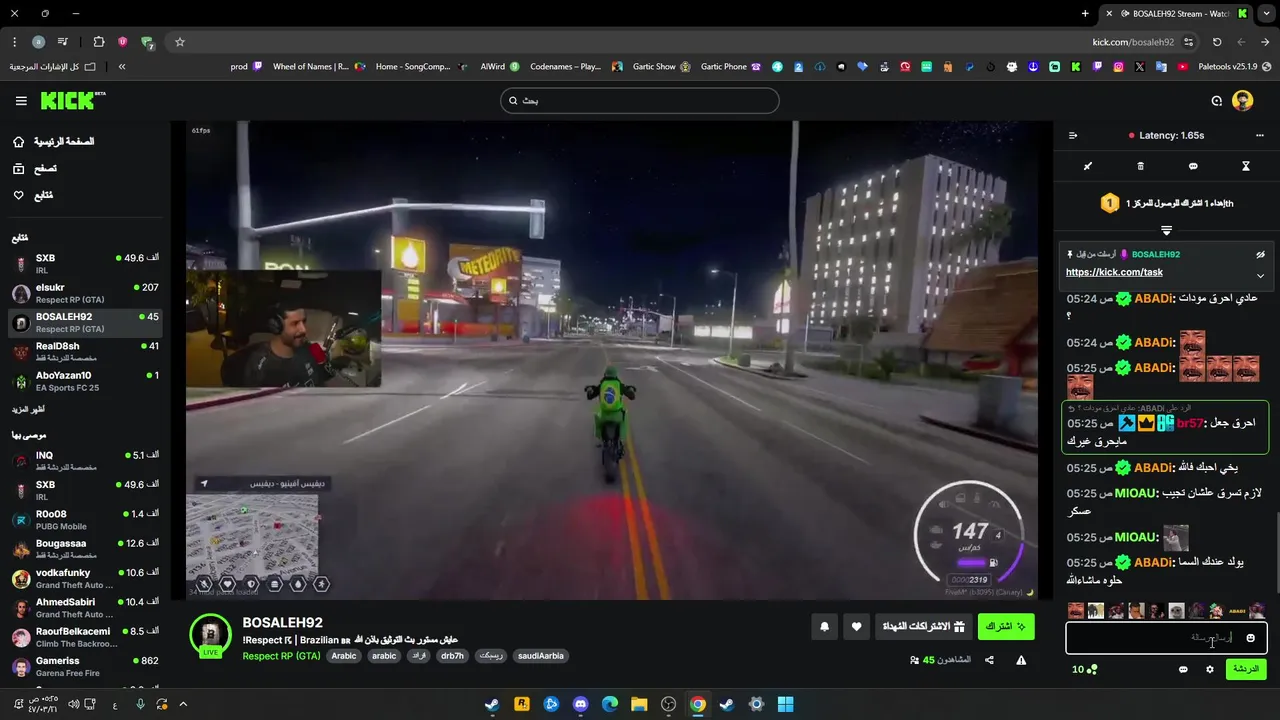Open the channel points balance showing 10

click(1084, 669)
